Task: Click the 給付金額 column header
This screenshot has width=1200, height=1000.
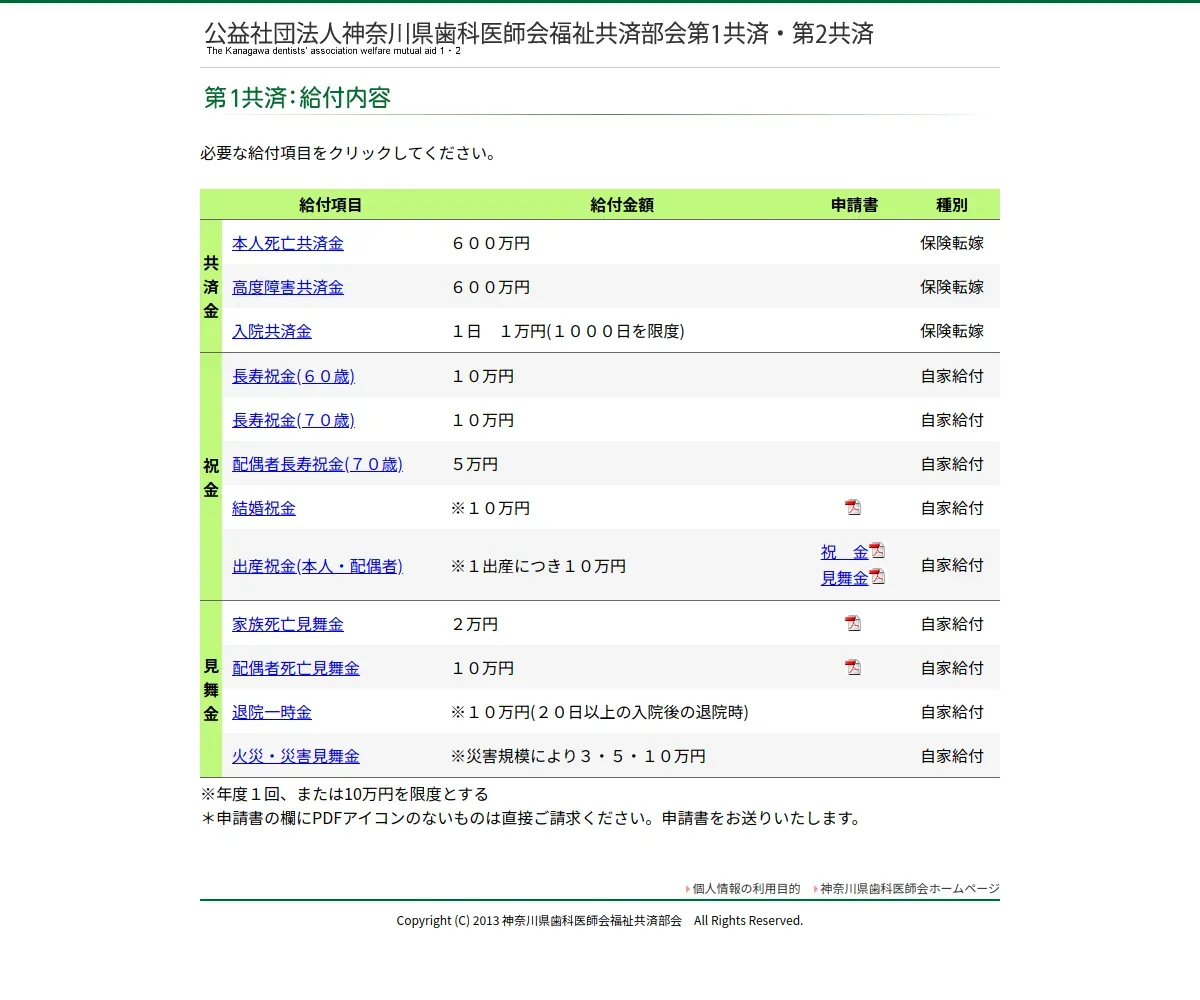Action: (x=622, y=205)
